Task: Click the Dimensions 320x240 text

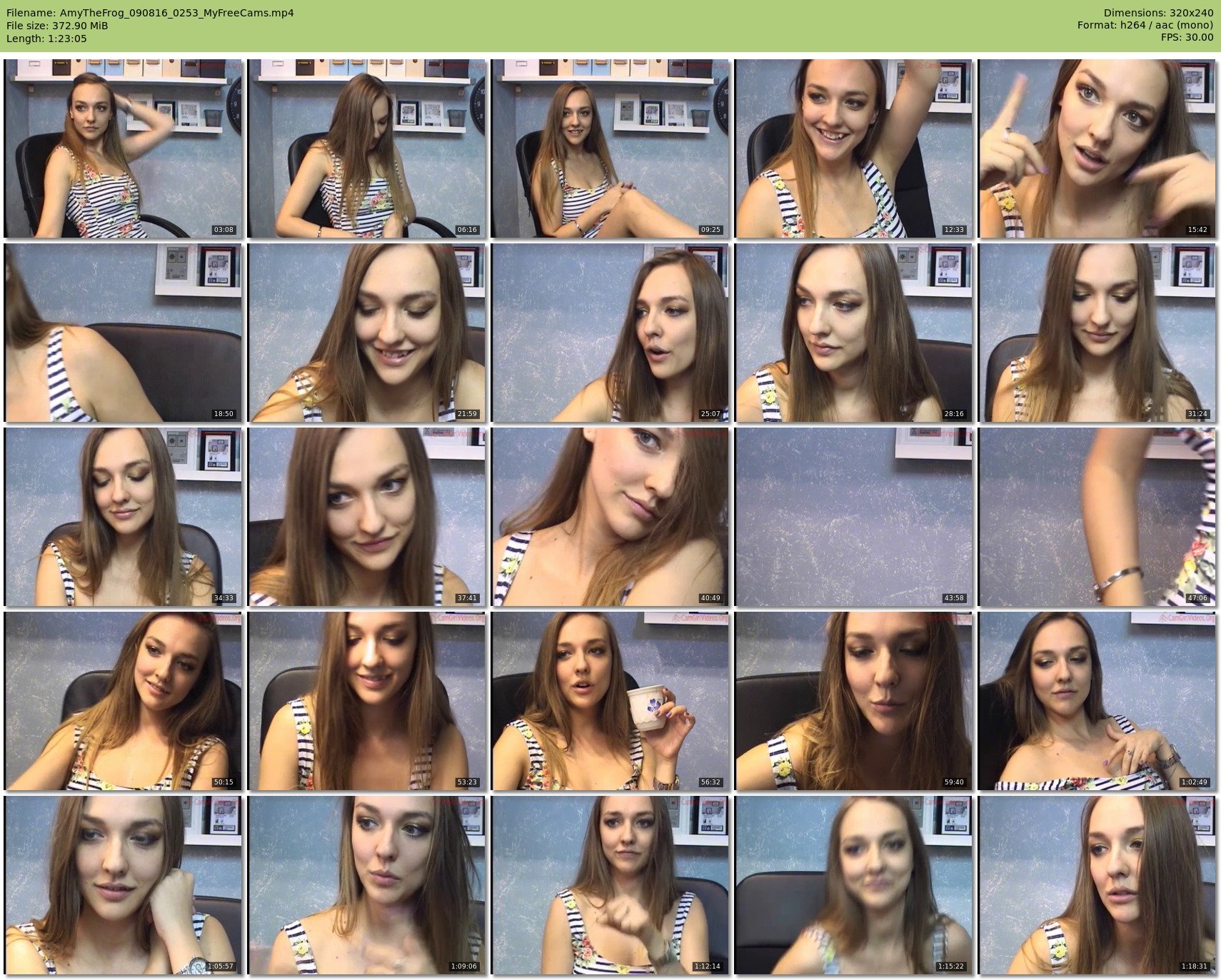Action: point(1158,13)
